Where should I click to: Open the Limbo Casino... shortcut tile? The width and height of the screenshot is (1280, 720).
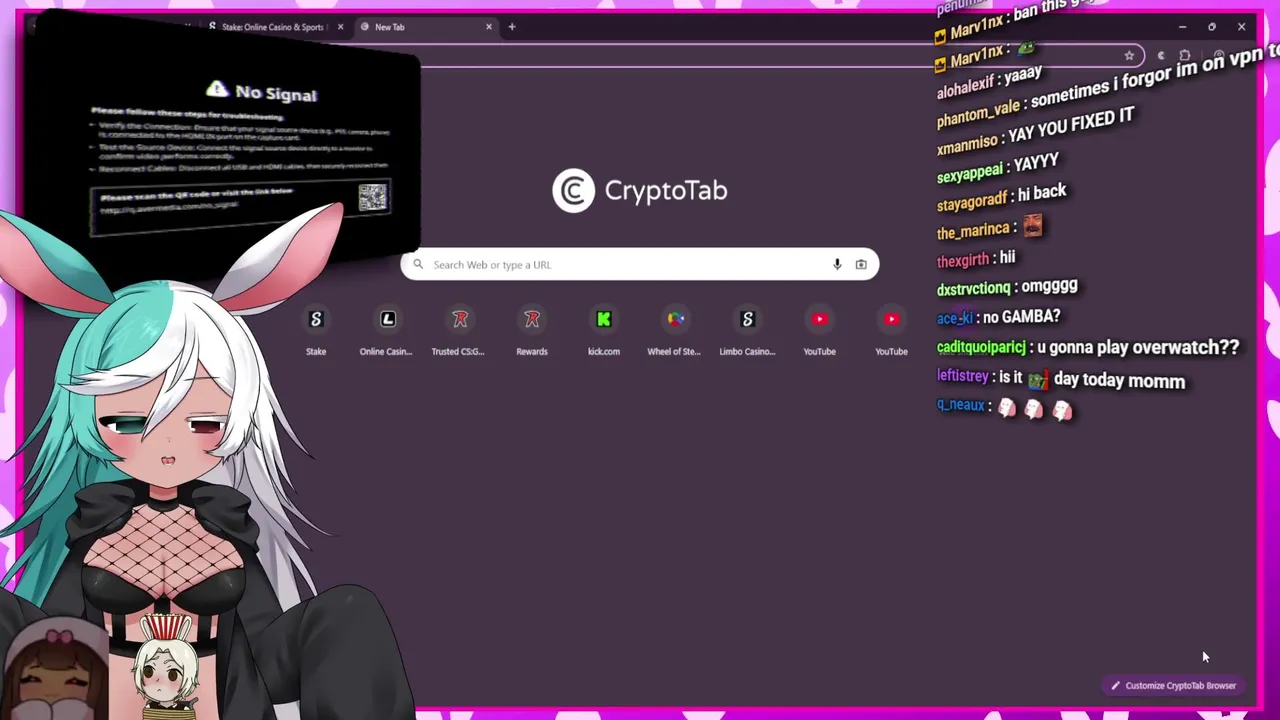coord(747,330)
